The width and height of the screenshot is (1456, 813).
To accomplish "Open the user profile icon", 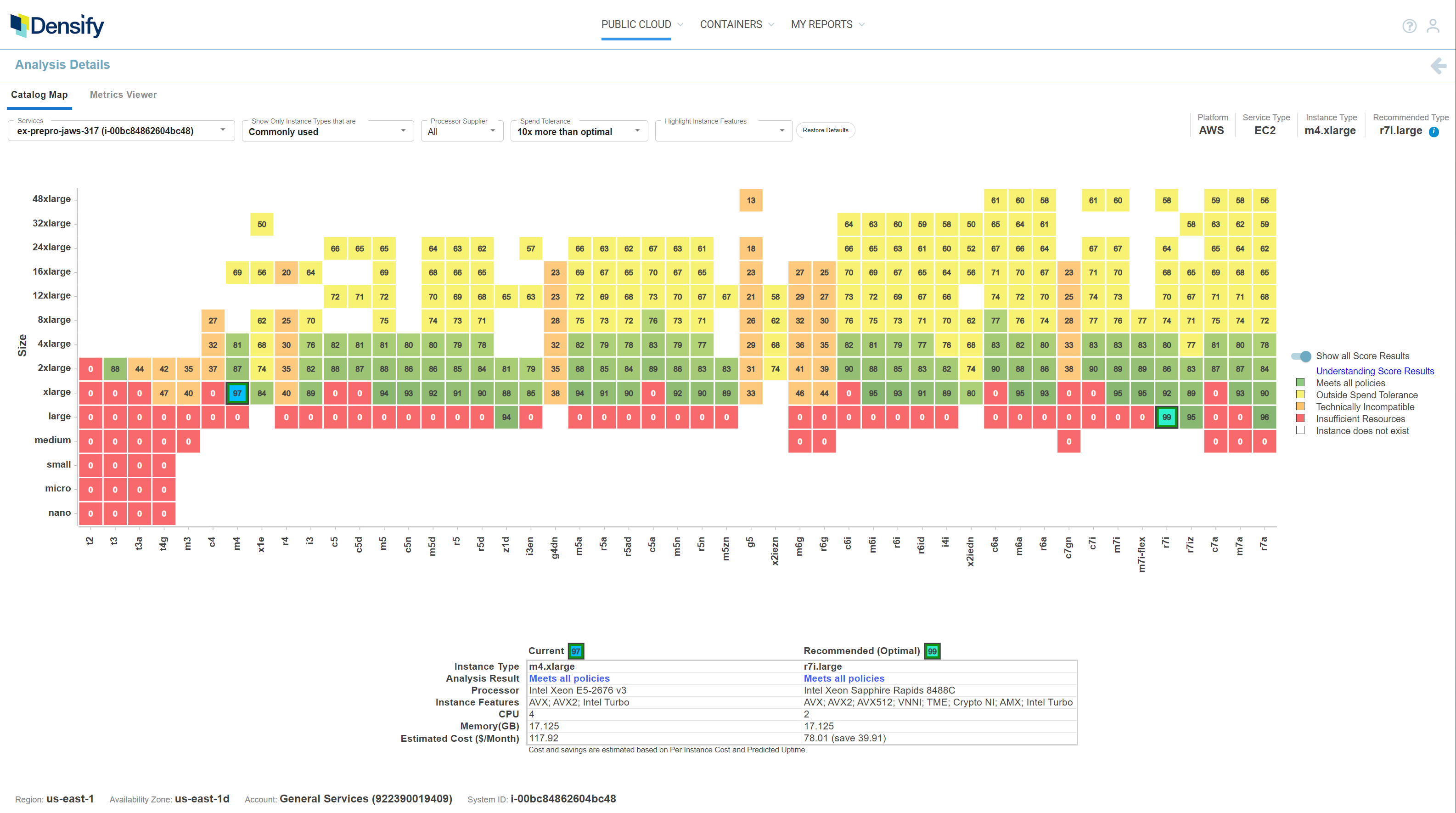I will click(1434, 26).
